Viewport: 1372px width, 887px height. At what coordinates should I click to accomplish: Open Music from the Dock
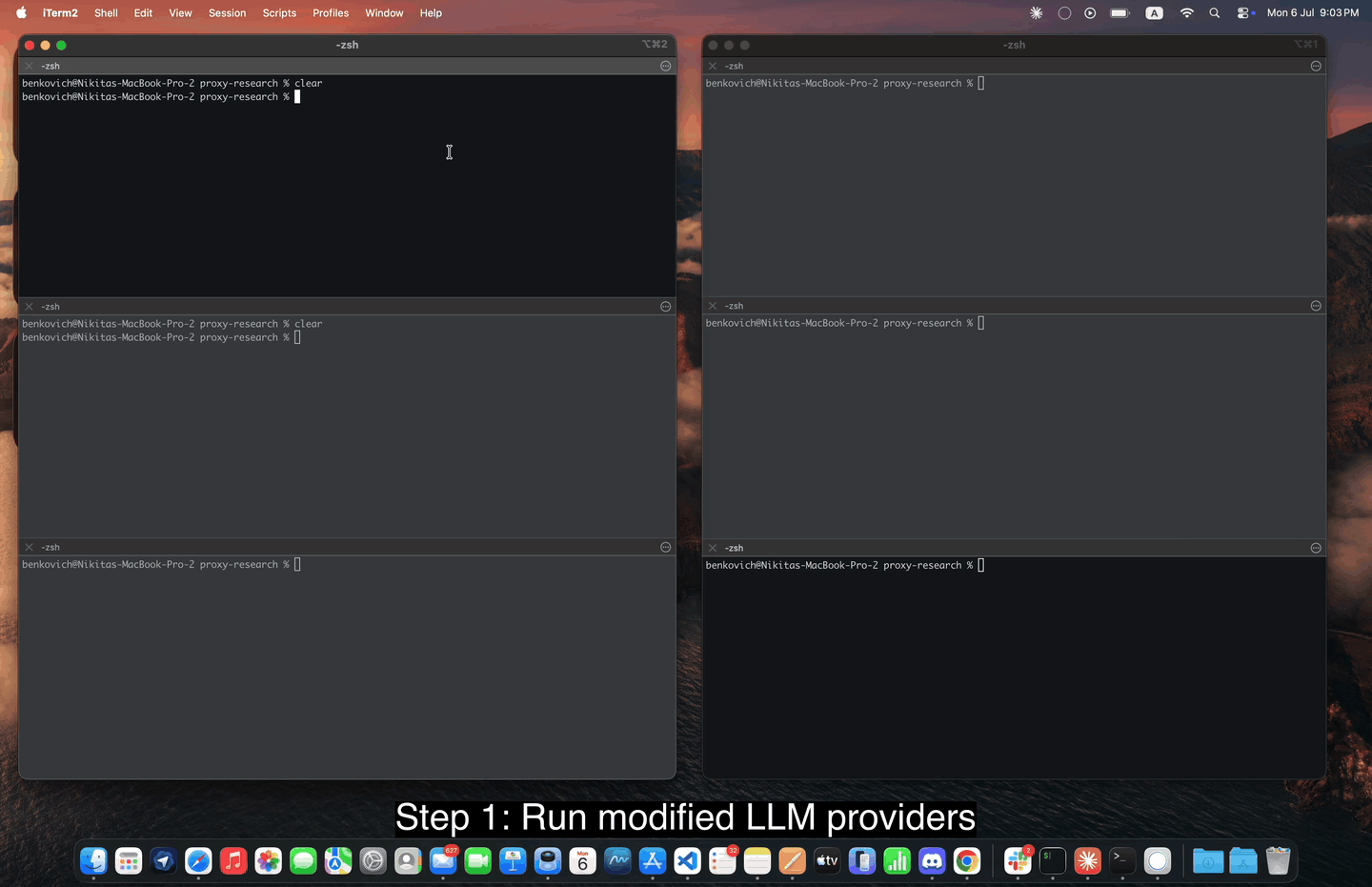tap(233, 861)
